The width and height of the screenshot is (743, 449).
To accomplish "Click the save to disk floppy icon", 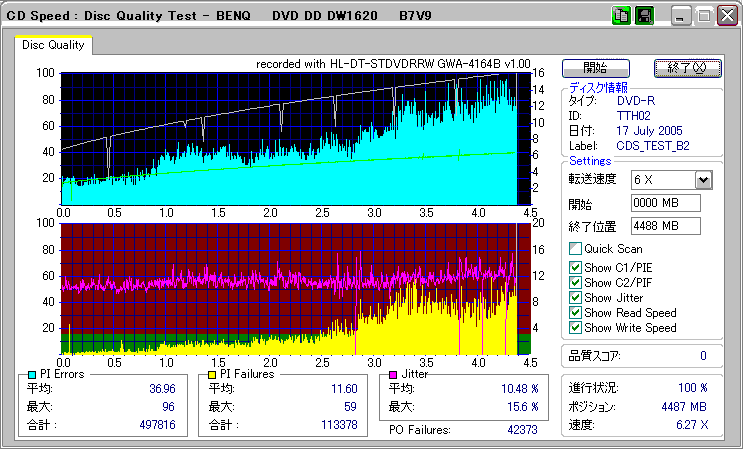I will click(x=644, y=16).
